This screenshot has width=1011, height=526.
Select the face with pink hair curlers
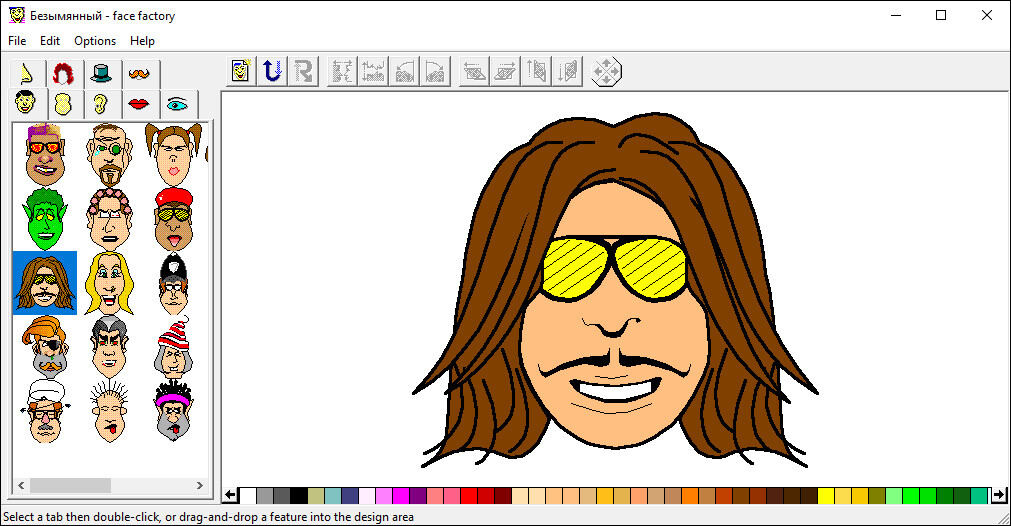tap(109, 219)
